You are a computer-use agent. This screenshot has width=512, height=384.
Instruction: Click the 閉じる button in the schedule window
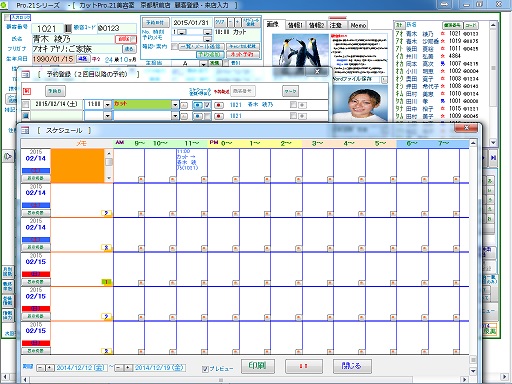352,366
